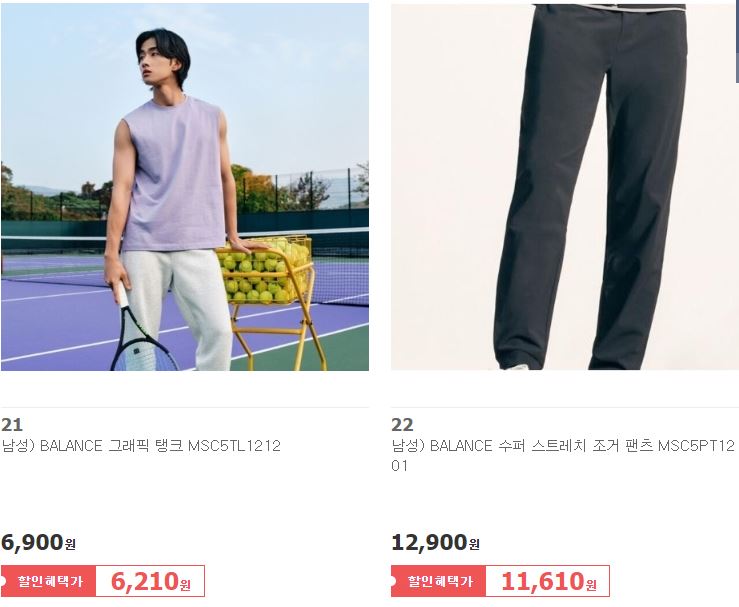Viewport: 739px width, 607px height.
Task: Click the 11,610원 discounted price
Action: click(x=549, y=581)
